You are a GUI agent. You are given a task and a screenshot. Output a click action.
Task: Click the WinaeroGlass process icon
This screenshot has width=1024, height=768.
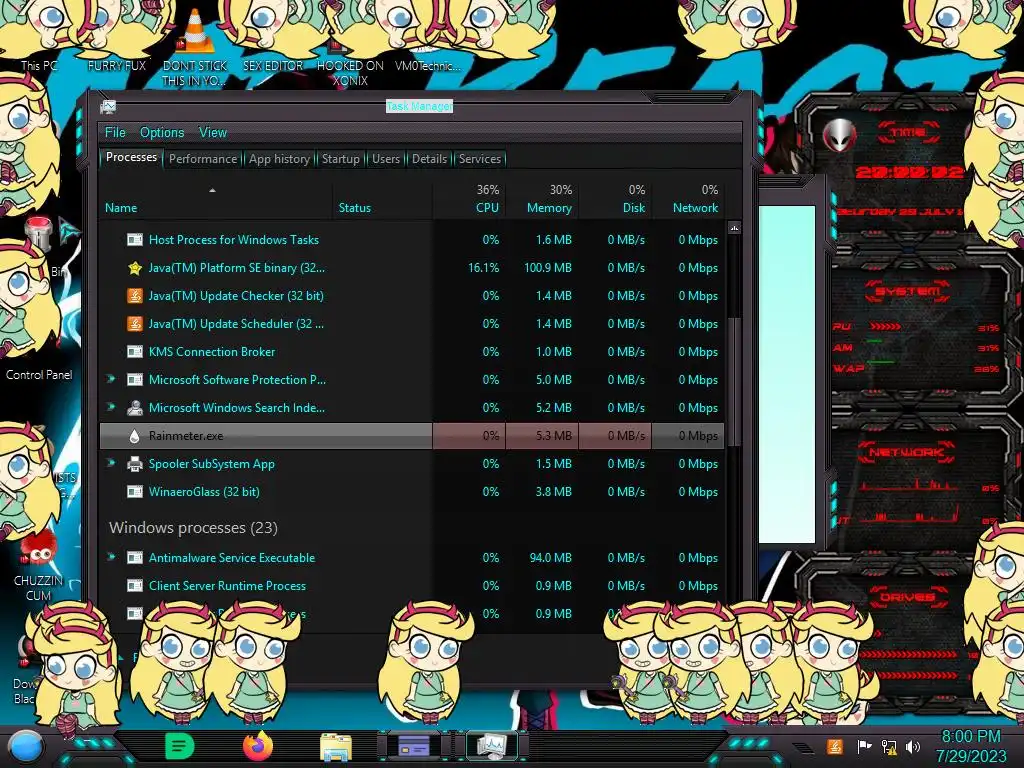[135, 492]
